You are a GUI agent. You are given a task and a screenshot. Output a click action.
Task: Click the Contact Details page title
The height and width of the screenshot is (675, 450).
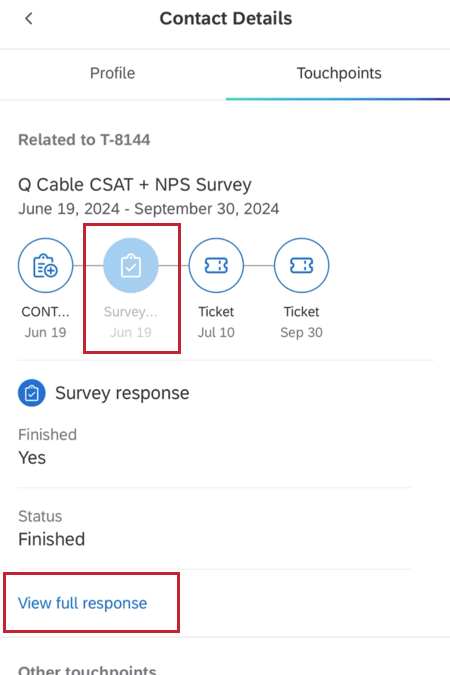(226, 19)
